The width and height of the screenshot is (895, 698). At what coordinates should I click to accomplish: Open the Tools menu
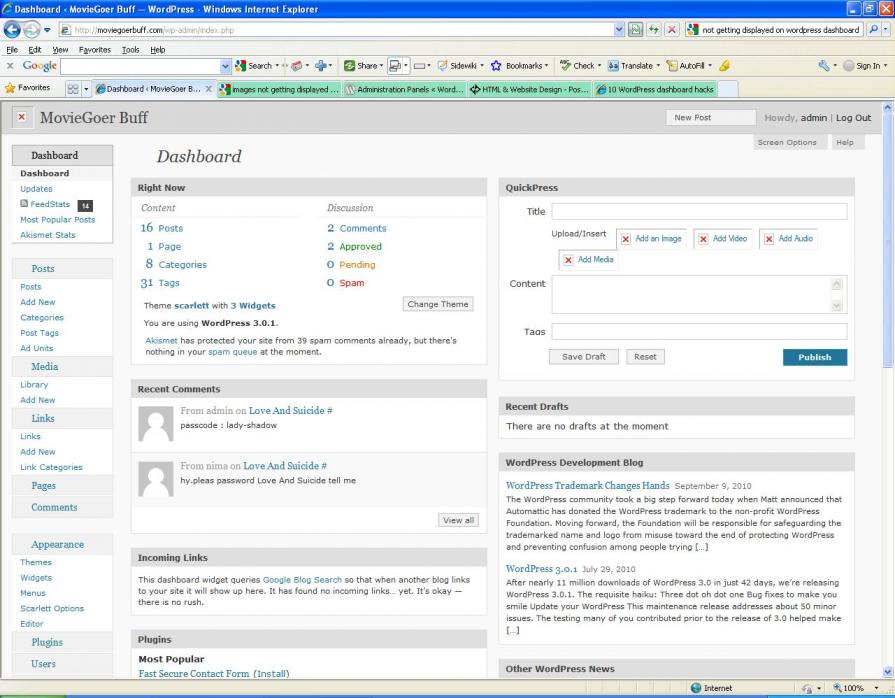[130, 50]
